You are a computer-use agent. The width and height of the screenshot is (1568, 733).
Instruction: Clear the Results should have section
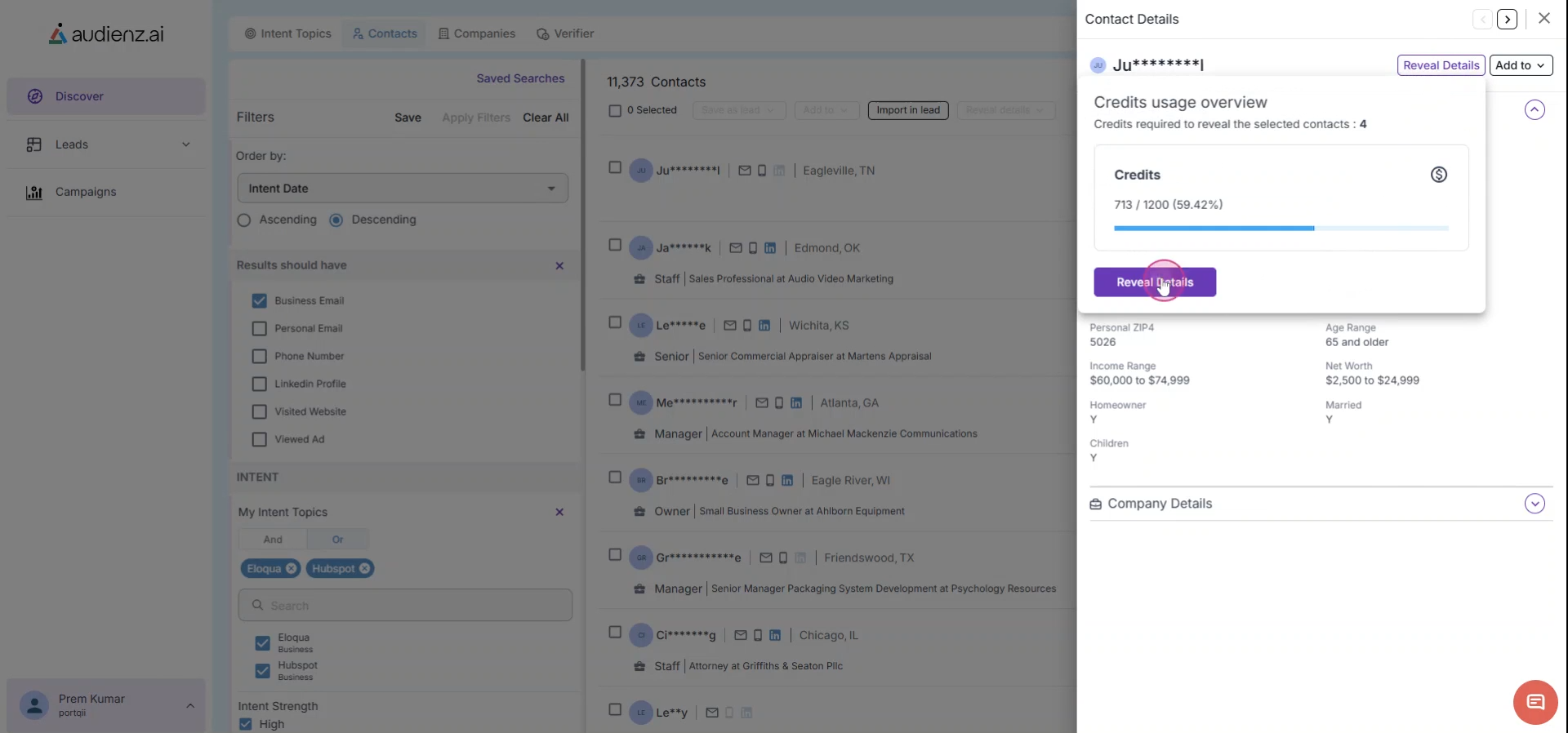[x=559, y=266]
